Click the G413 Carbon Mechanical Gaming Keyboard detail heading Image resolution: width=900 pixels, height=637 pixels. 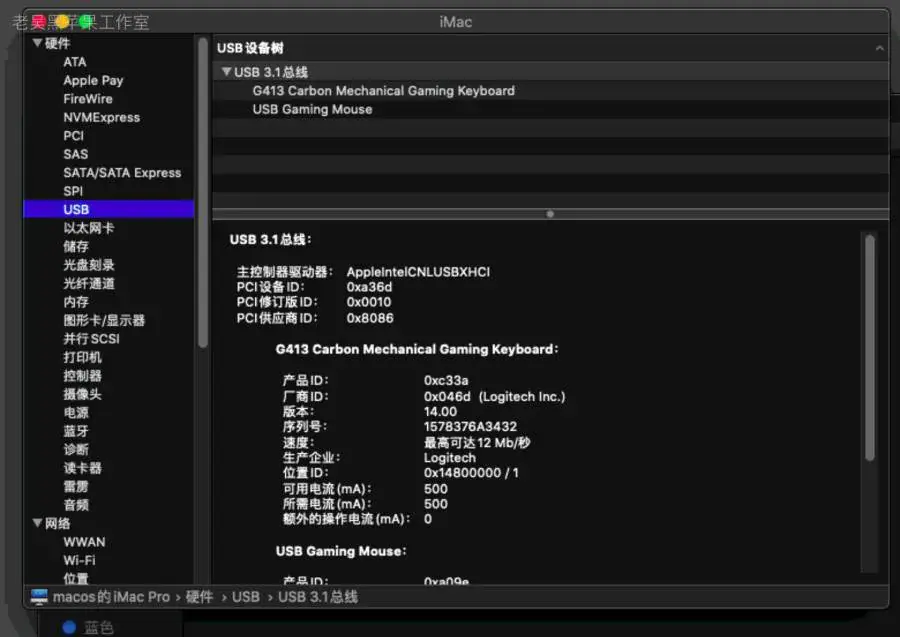(x=417, y=349)
